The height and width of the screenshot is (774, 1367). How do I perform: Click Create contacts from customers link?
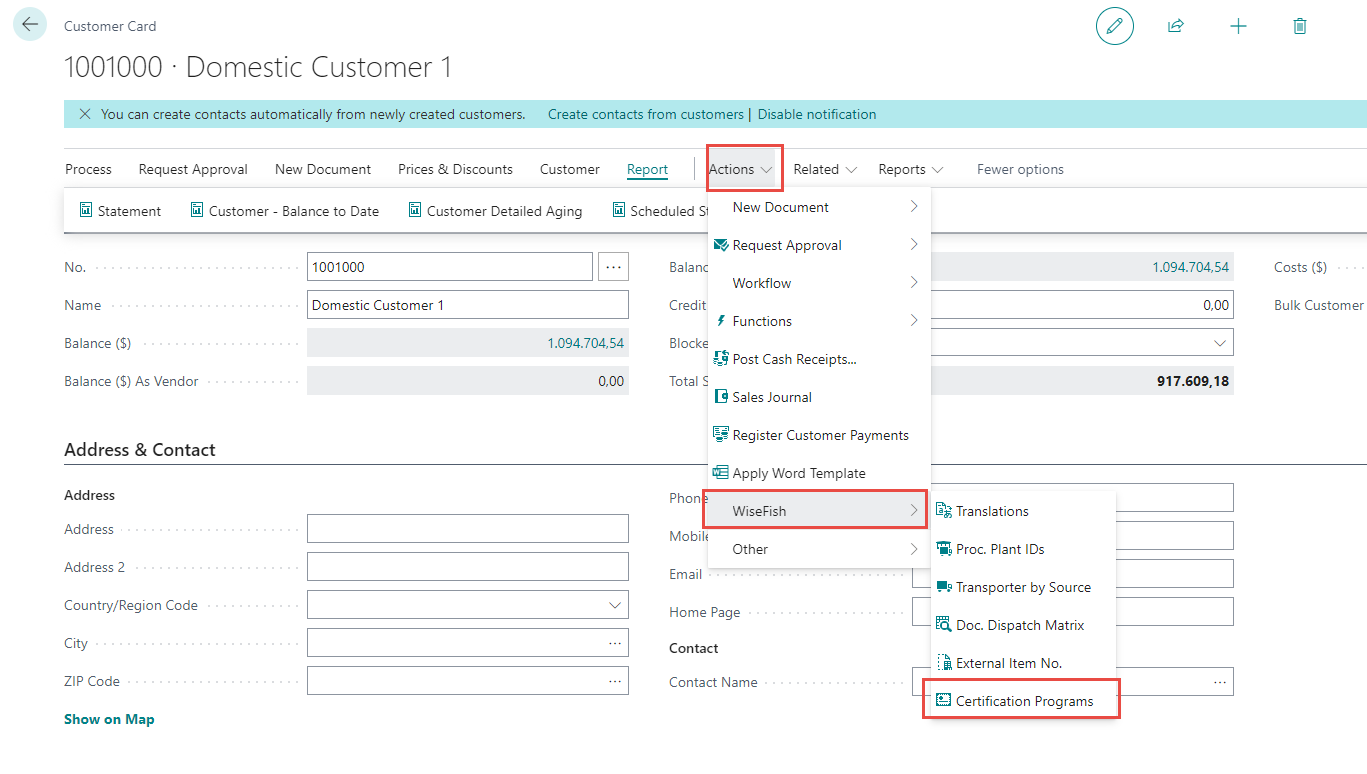pyautogui.click(x=645, y=114)
